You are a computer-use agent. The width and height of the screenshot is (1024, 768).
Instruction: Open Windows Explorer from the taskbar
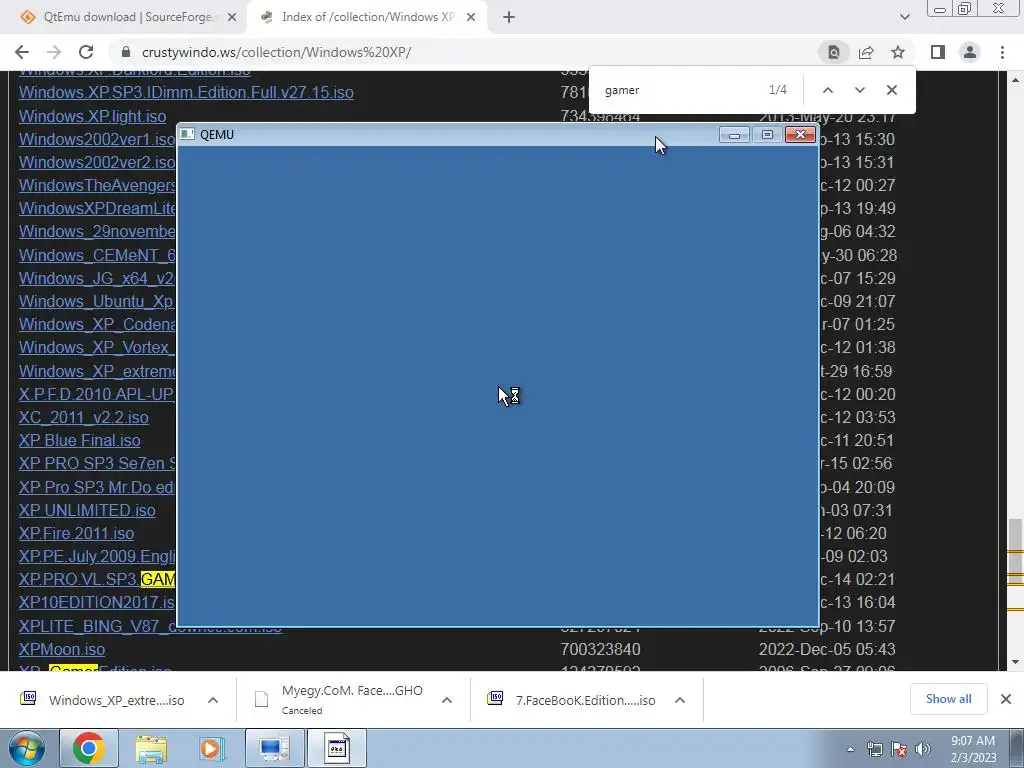(x=151, y=748)
